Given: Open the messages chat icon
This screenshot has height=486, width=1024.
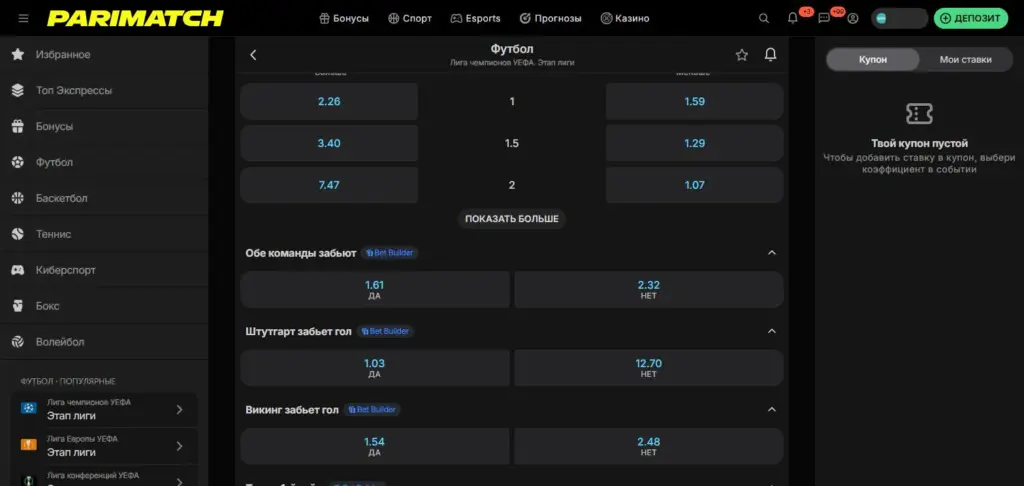Looking at the screenshot, I should (x=824, y=18).
